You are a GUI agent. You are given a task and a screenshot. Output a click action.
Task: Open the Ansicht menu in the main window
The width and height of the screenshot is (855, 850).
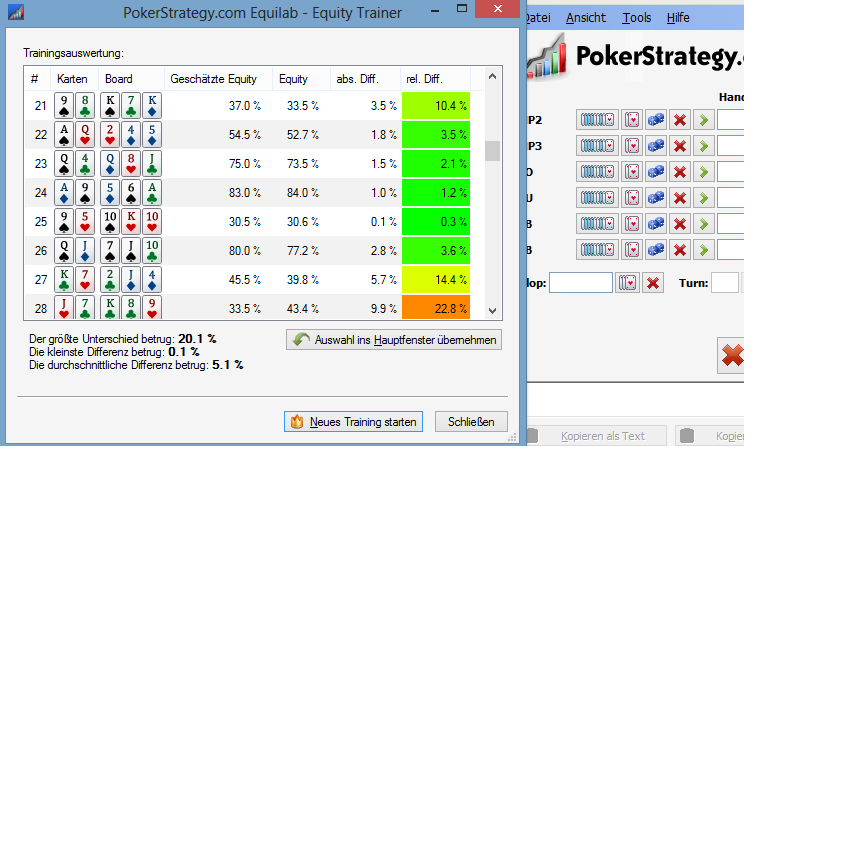586,18
